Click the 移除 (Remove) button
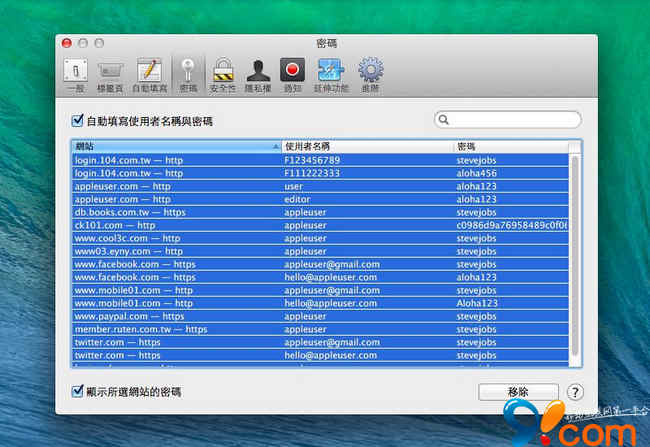The width and height of the screenshot is (650, 447). click(518, 392)
